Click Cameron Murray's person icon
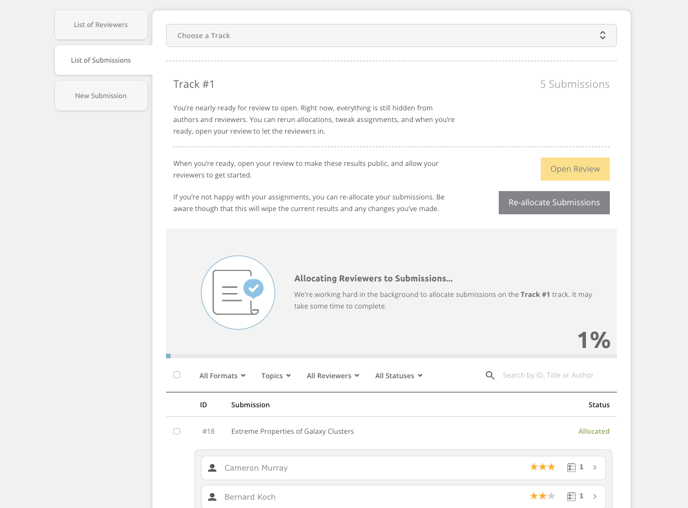 [212, 468]
